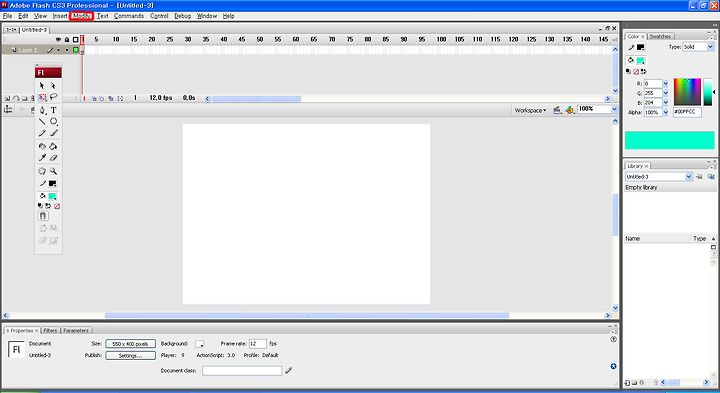Open the B value slider dropdown
This screenshot has height=393, width=720.
(x=665, y=103)
